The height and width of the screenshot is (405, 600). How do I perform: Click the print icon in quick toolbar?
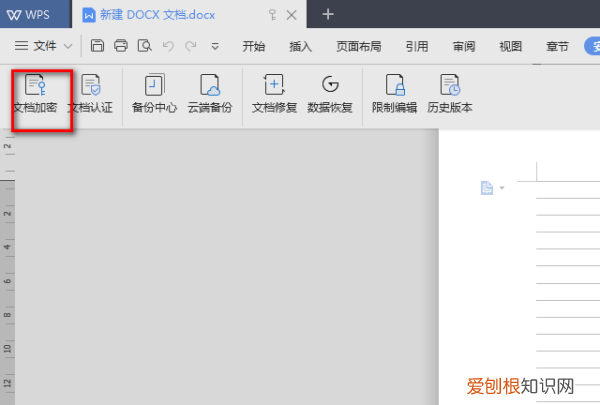pyautogui.click(x=121, y=46)
